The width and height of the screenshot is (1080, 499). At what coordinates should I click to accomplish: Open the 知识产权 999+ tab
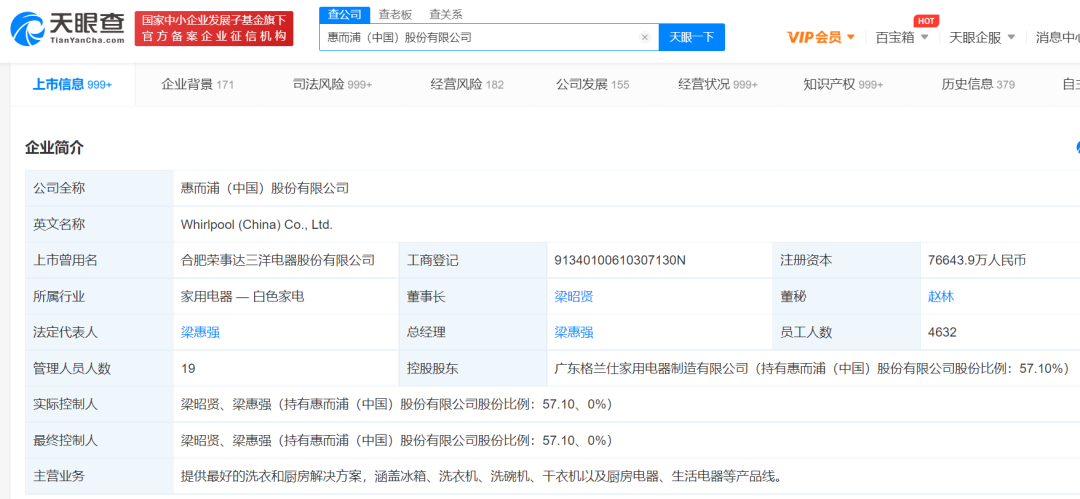click(843, 85)
